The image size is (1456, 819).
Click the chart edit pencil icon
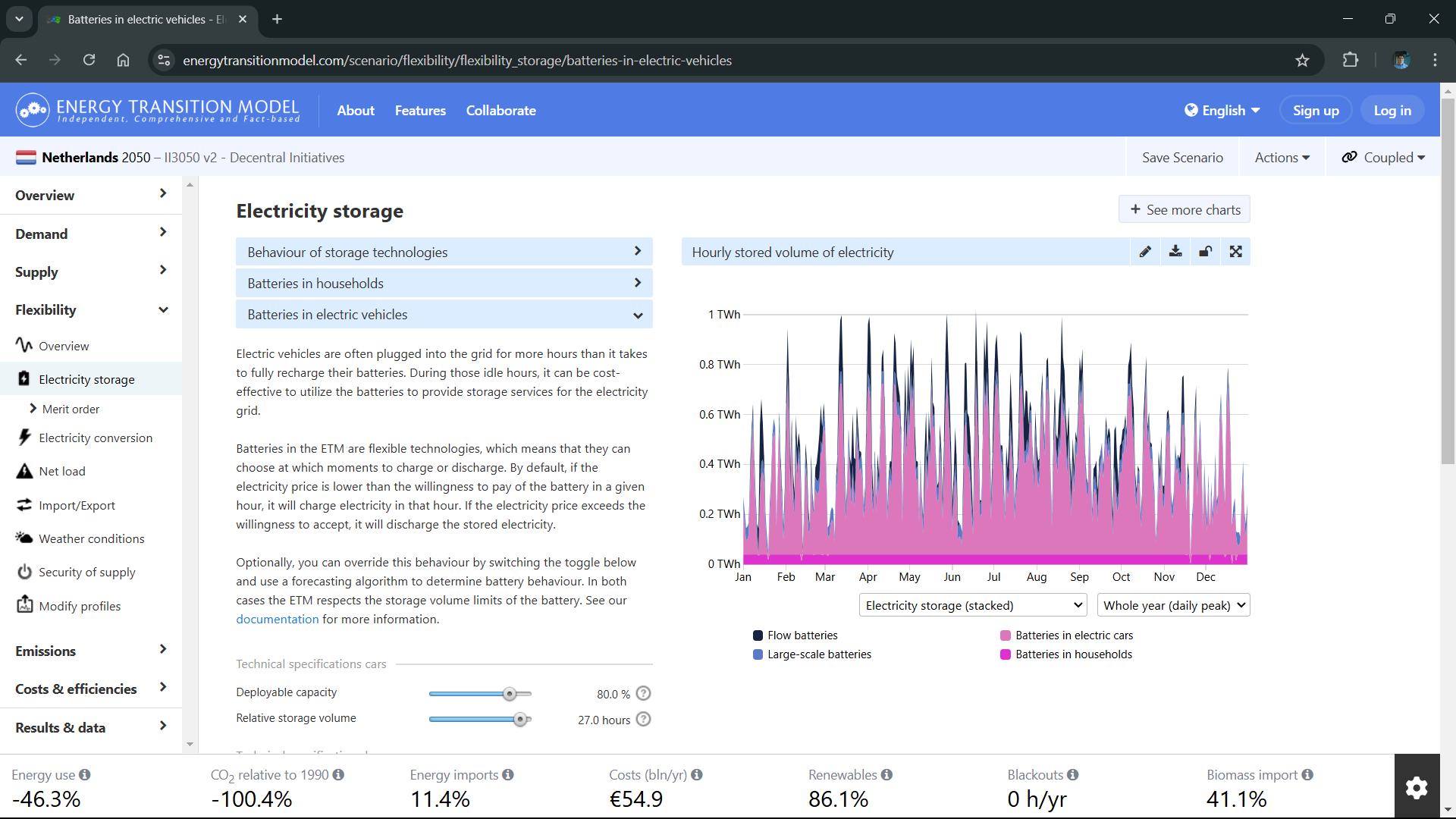point(1145,252)
